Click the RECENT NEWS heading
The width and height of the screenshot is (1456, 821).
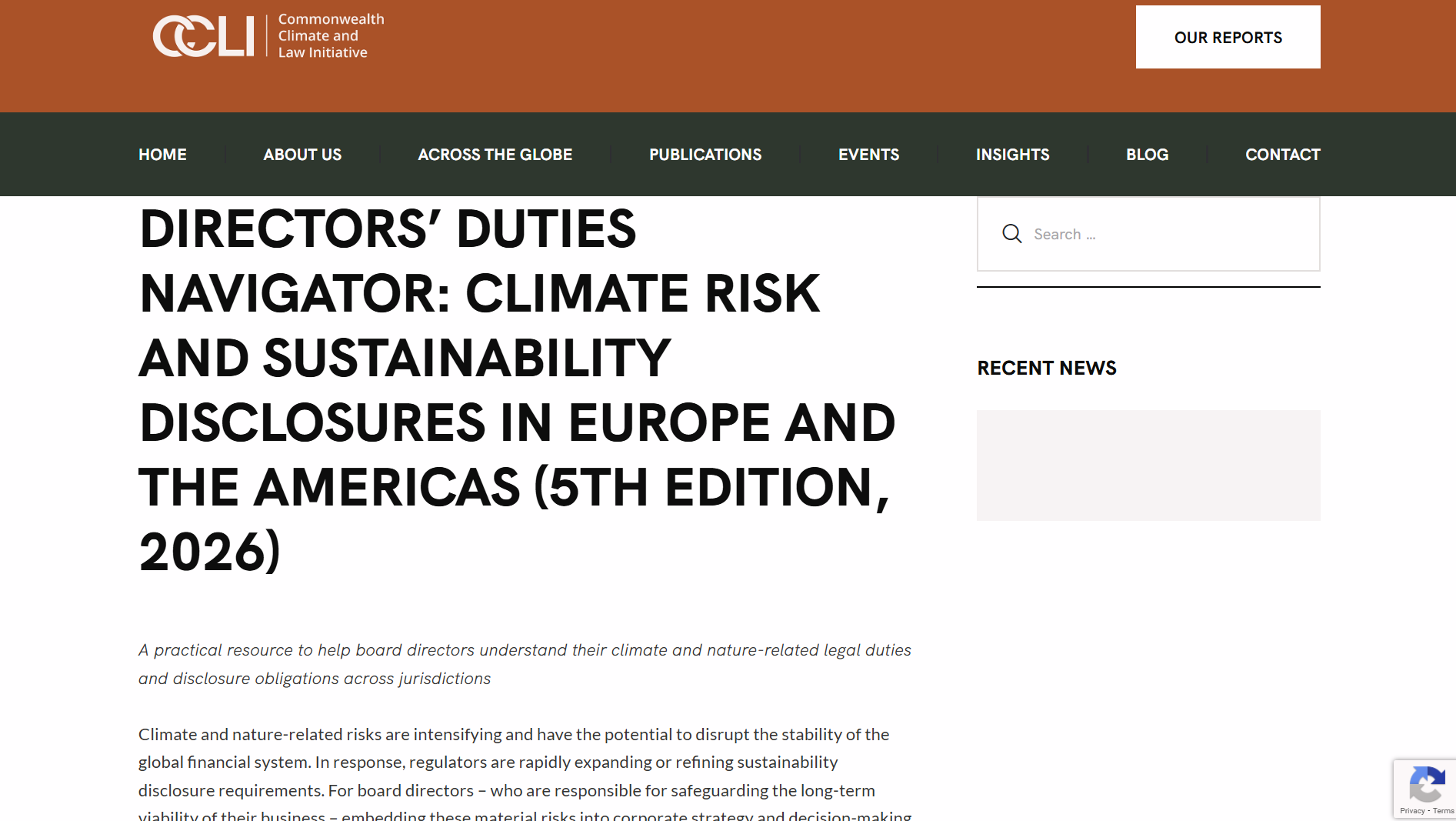1046,368
